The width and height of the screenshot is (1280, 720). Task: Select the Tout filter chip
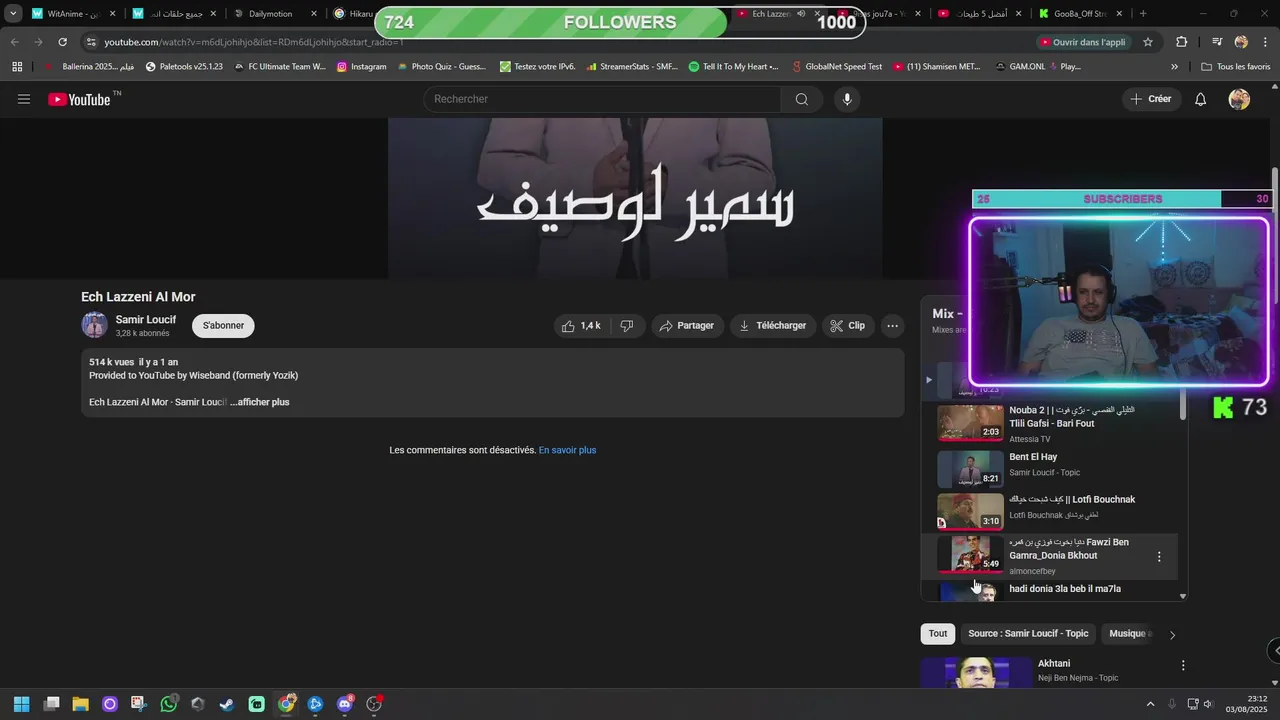938,634
